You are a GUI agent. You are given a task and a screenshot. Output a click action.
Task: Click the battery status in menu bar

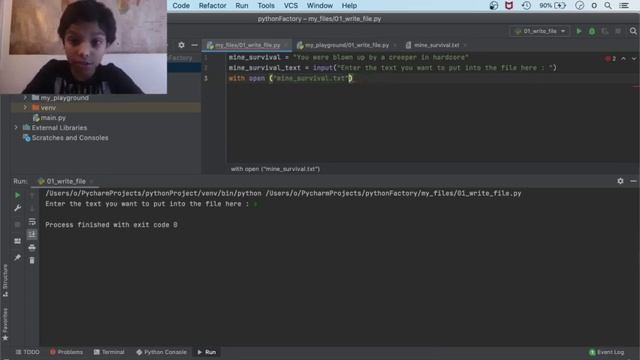point(553,5)
